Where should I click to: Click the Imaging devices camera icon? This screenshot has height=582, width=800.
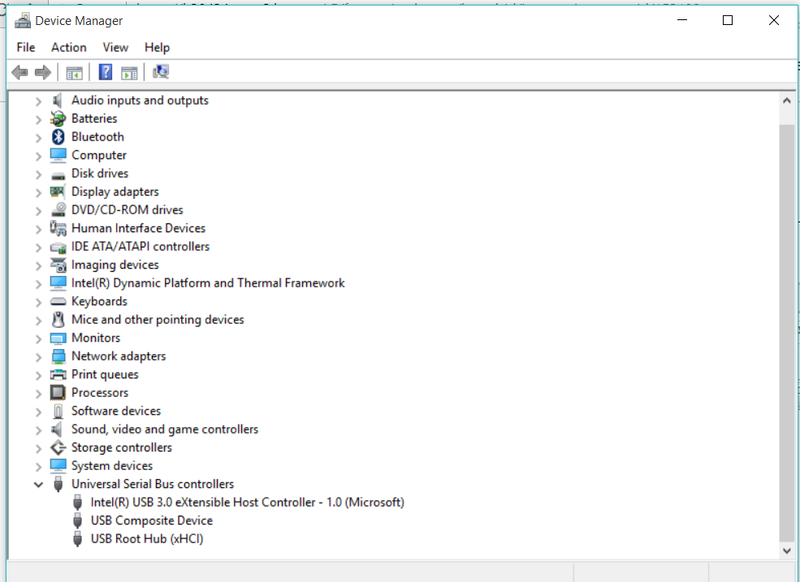pyautogui.click(x=58, y=265)
